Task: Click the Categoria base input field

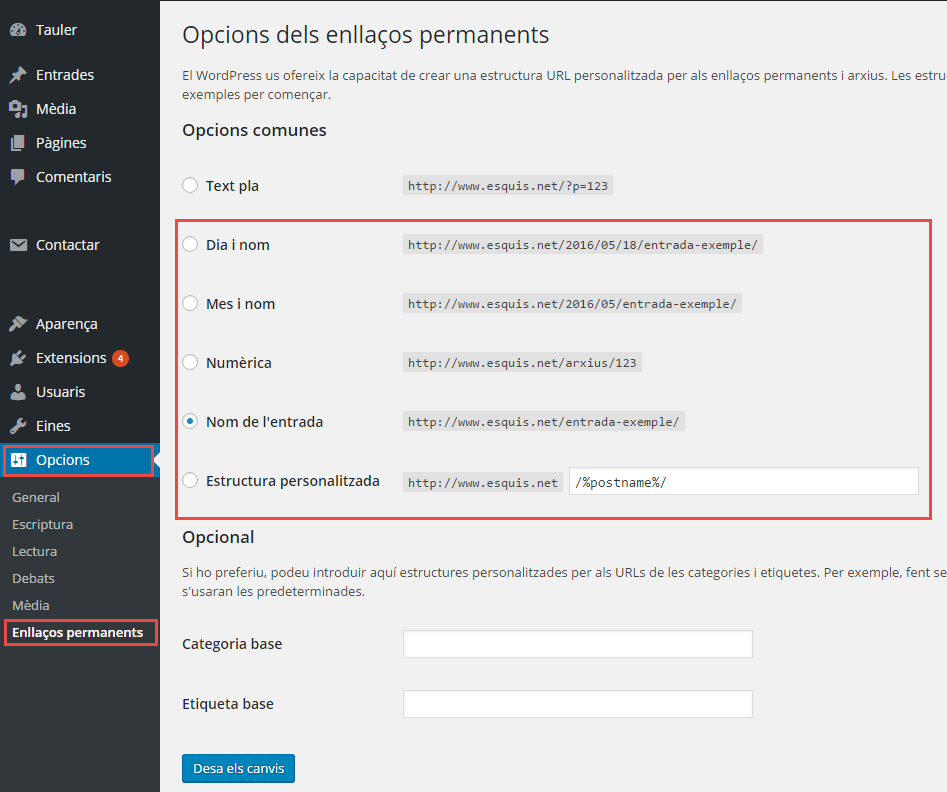Action: pyautogui.click(x=577, y=644)
